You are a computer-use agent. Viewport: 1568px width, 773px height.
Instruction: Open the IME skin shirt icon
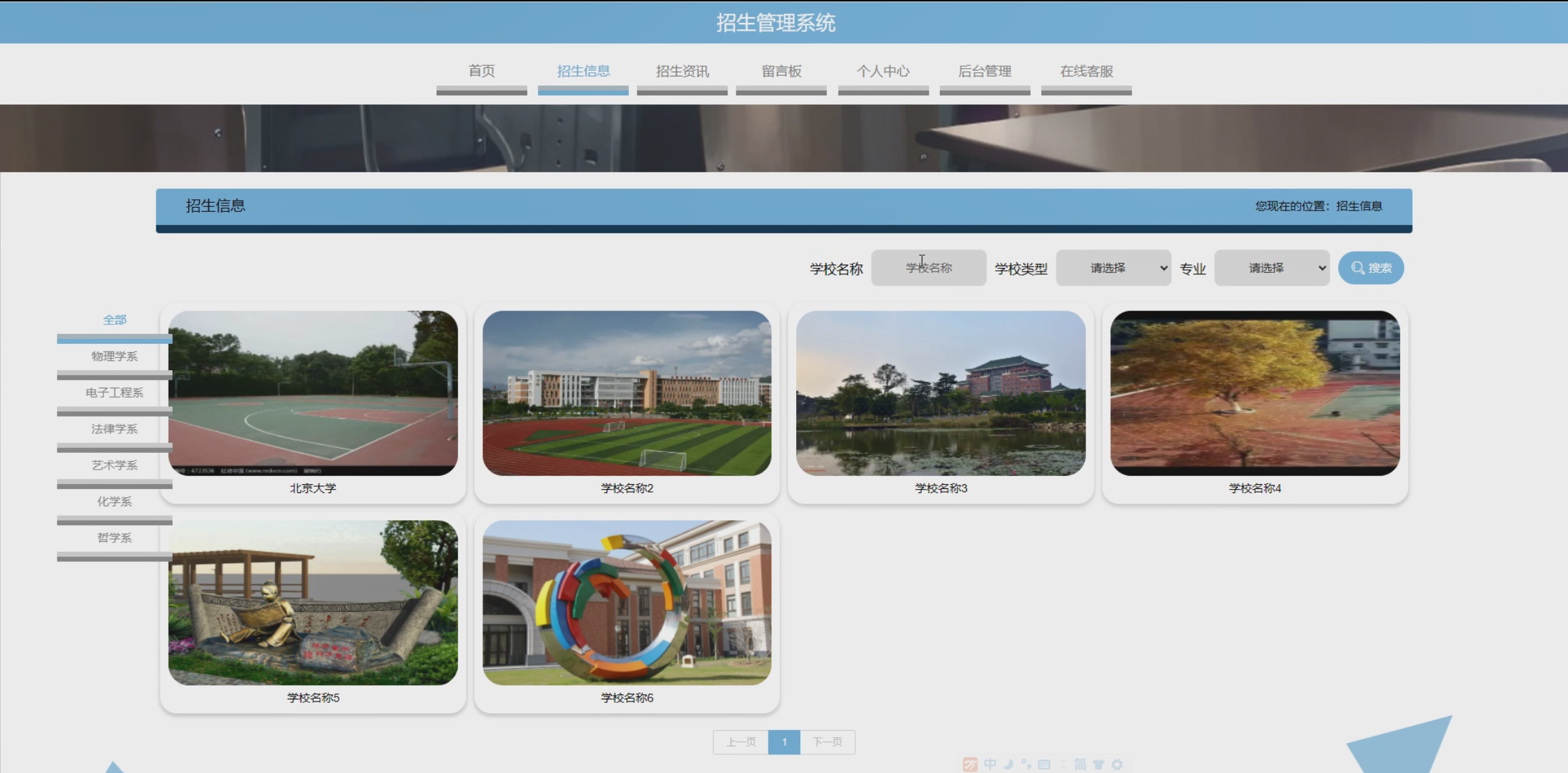click(1098, 765)
